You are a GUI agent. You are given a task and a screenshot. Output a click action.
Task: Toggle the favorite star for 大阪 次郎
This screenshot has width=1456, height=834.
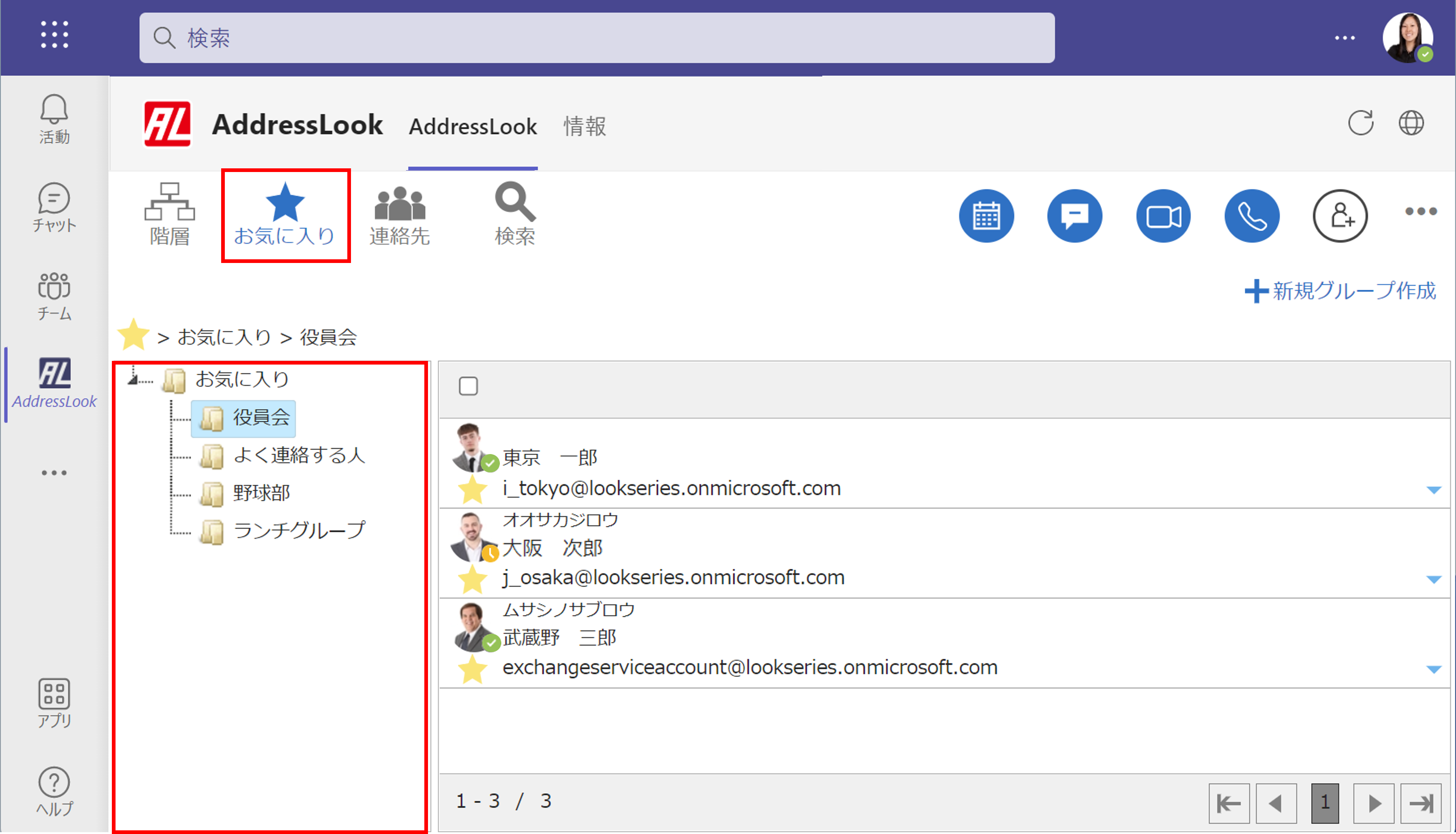point(472,579)
